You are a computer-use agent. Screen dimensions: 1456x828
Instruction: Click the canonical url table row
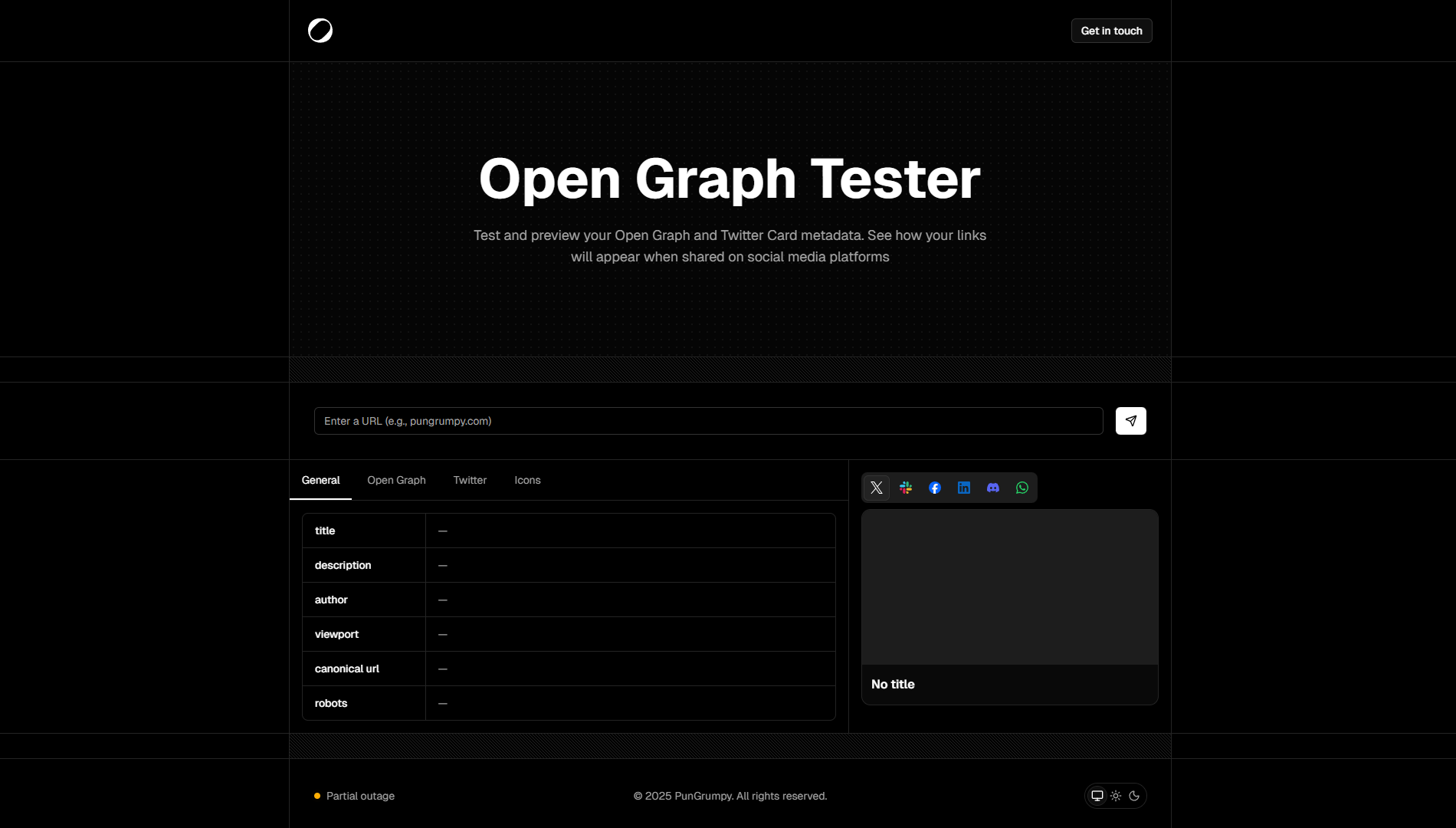569,669
